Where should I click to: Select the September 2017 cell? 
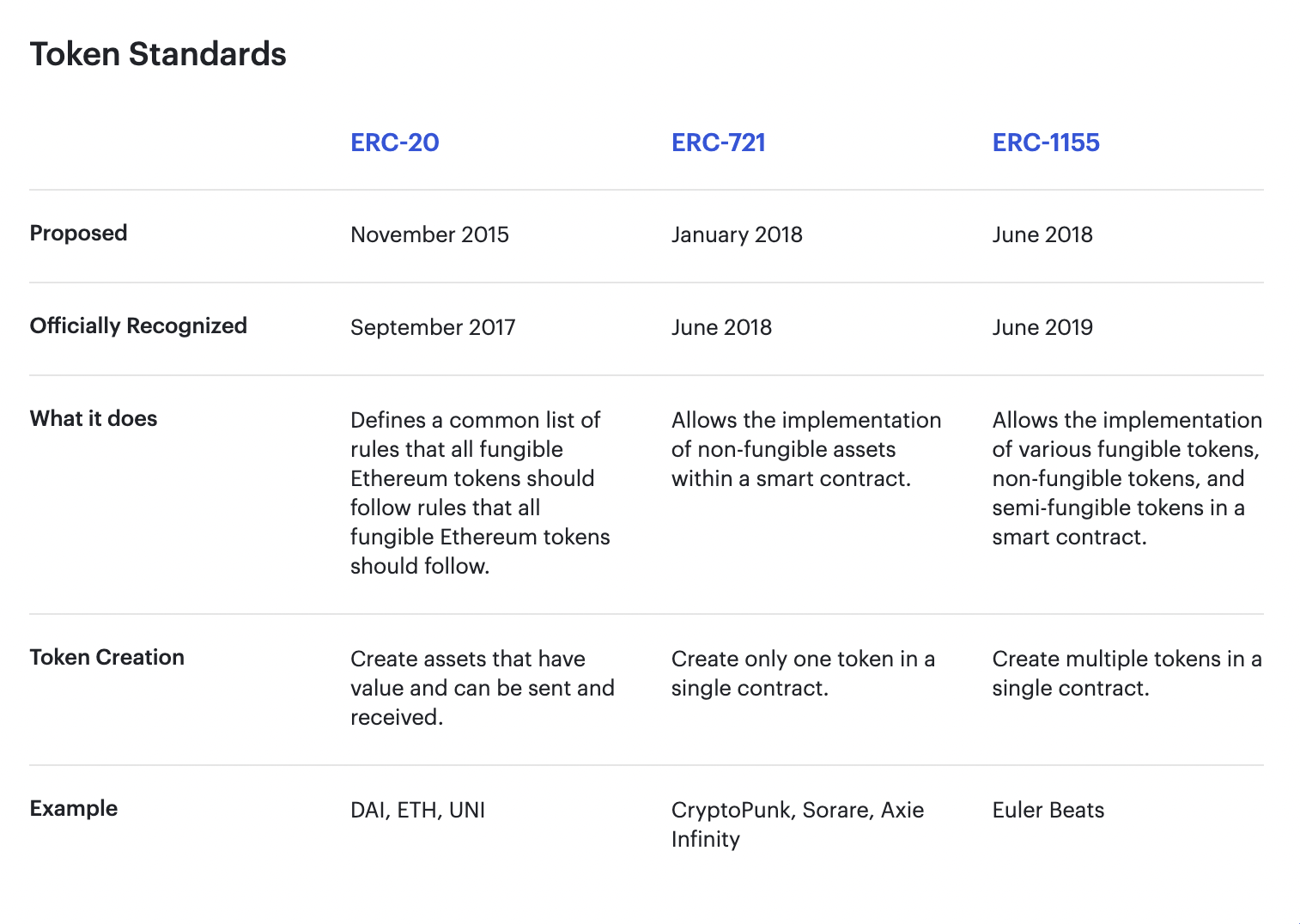click(x=433, y=327)
